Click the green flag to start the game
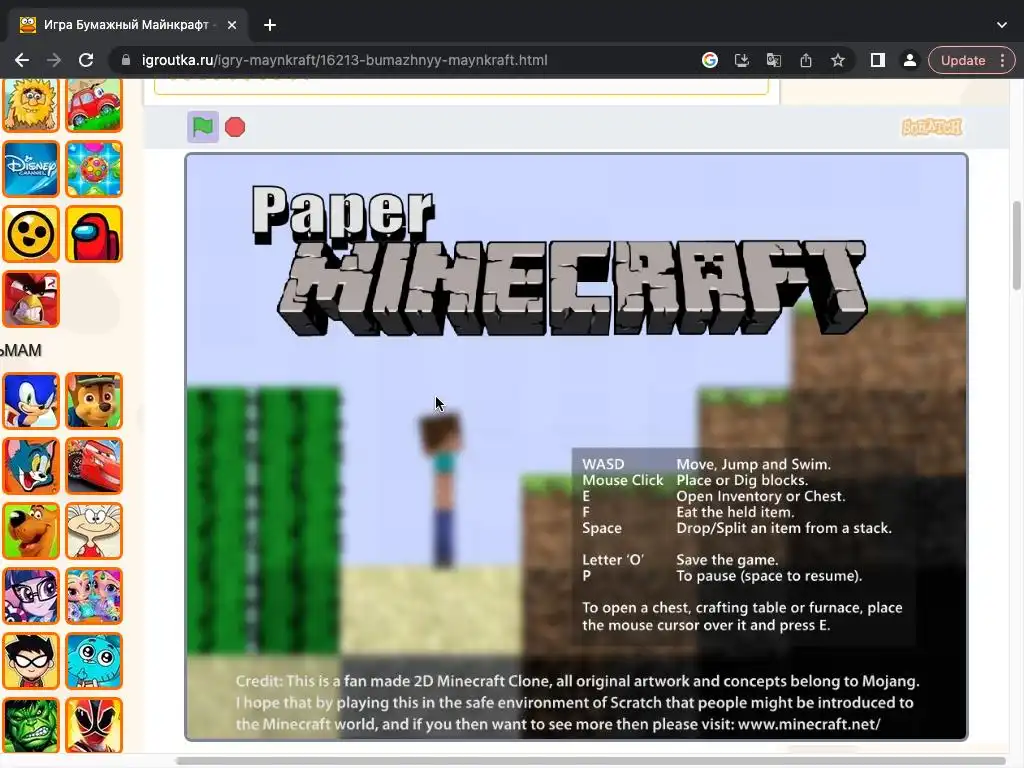1024x768 pixels. (202, 127)
